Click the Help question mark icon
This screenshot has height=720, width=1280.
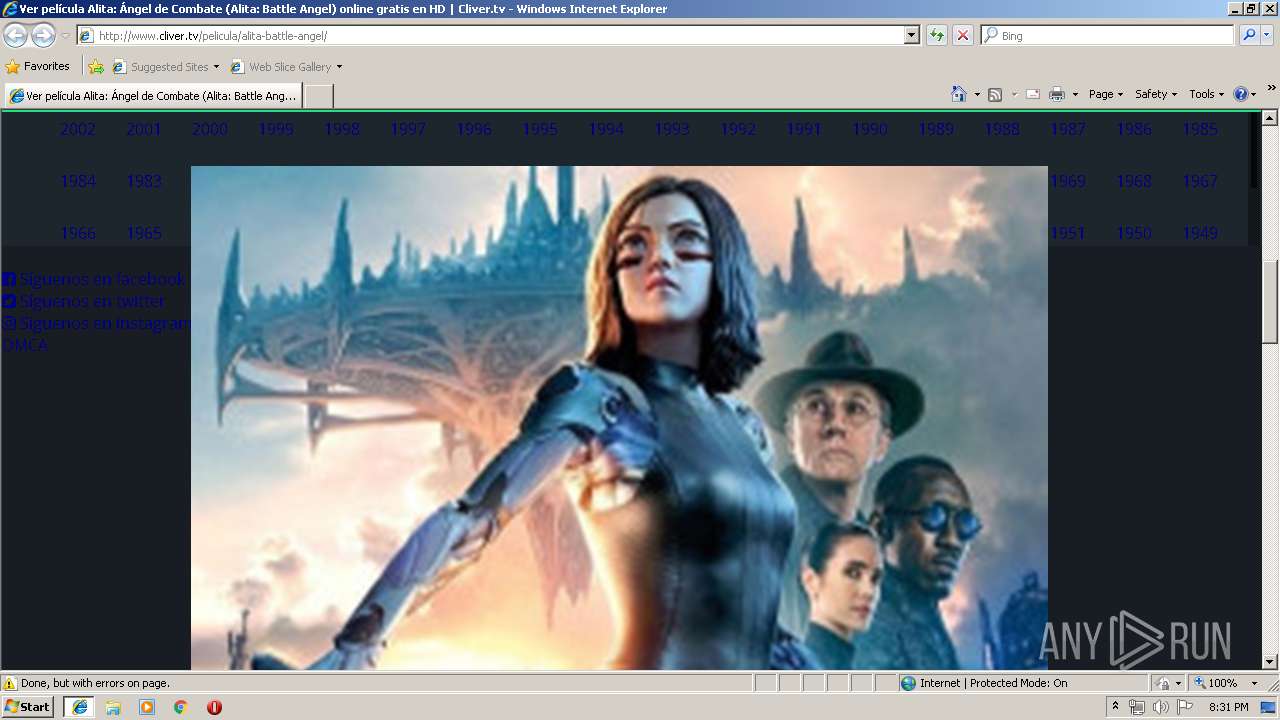pos(1241,94)
